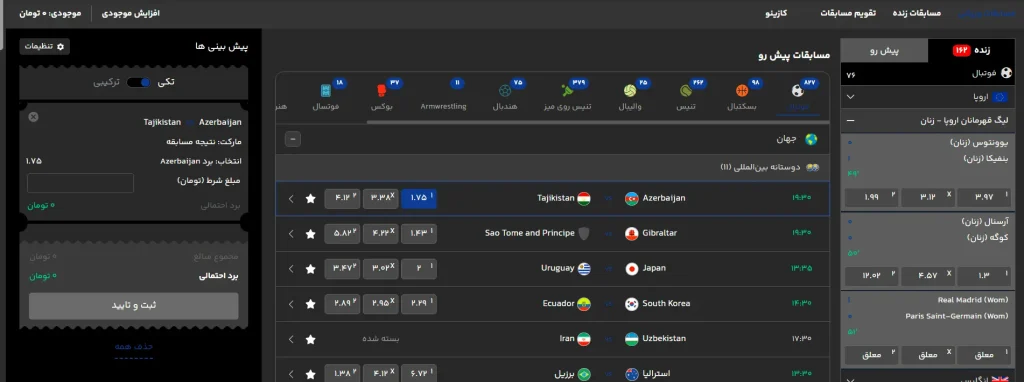This screenshot has width=1024, height=382.
Task: Select odds 5.82 for Sao Tome win
Action: (x=342, y=234)
